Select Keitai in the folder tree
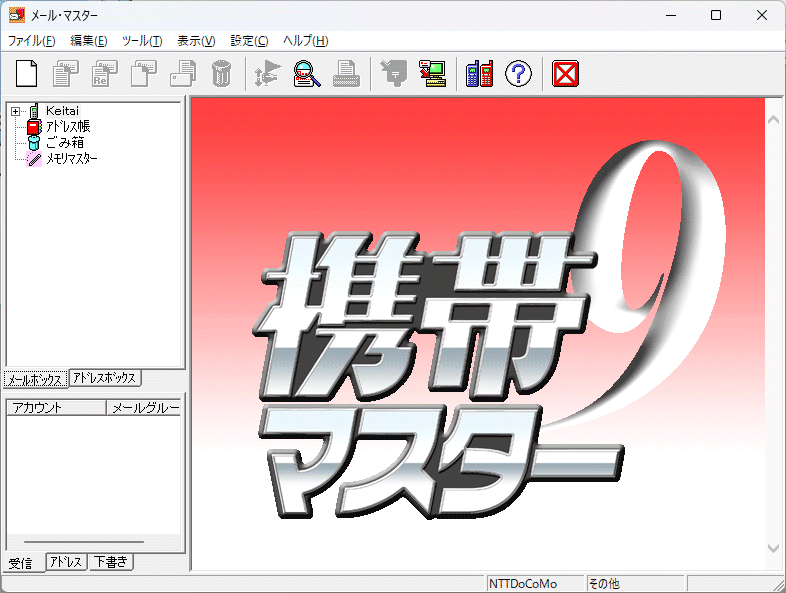Image resolution: width=786 pixels, height=593 pixels. click(62, 111)
